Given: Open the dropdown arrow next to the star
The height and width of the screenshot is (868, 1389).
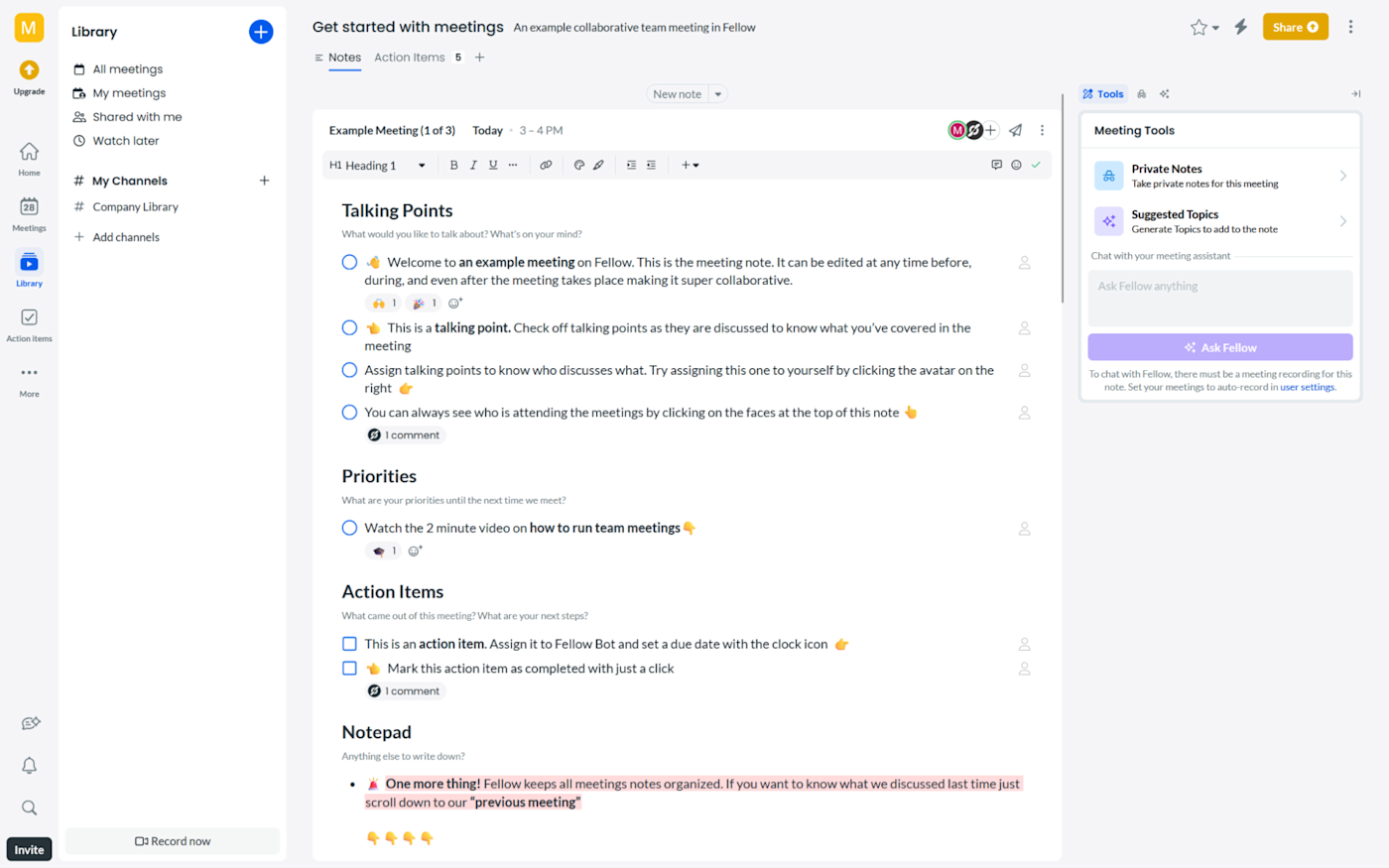Looking at the screenshot, I should (1215, 28).
